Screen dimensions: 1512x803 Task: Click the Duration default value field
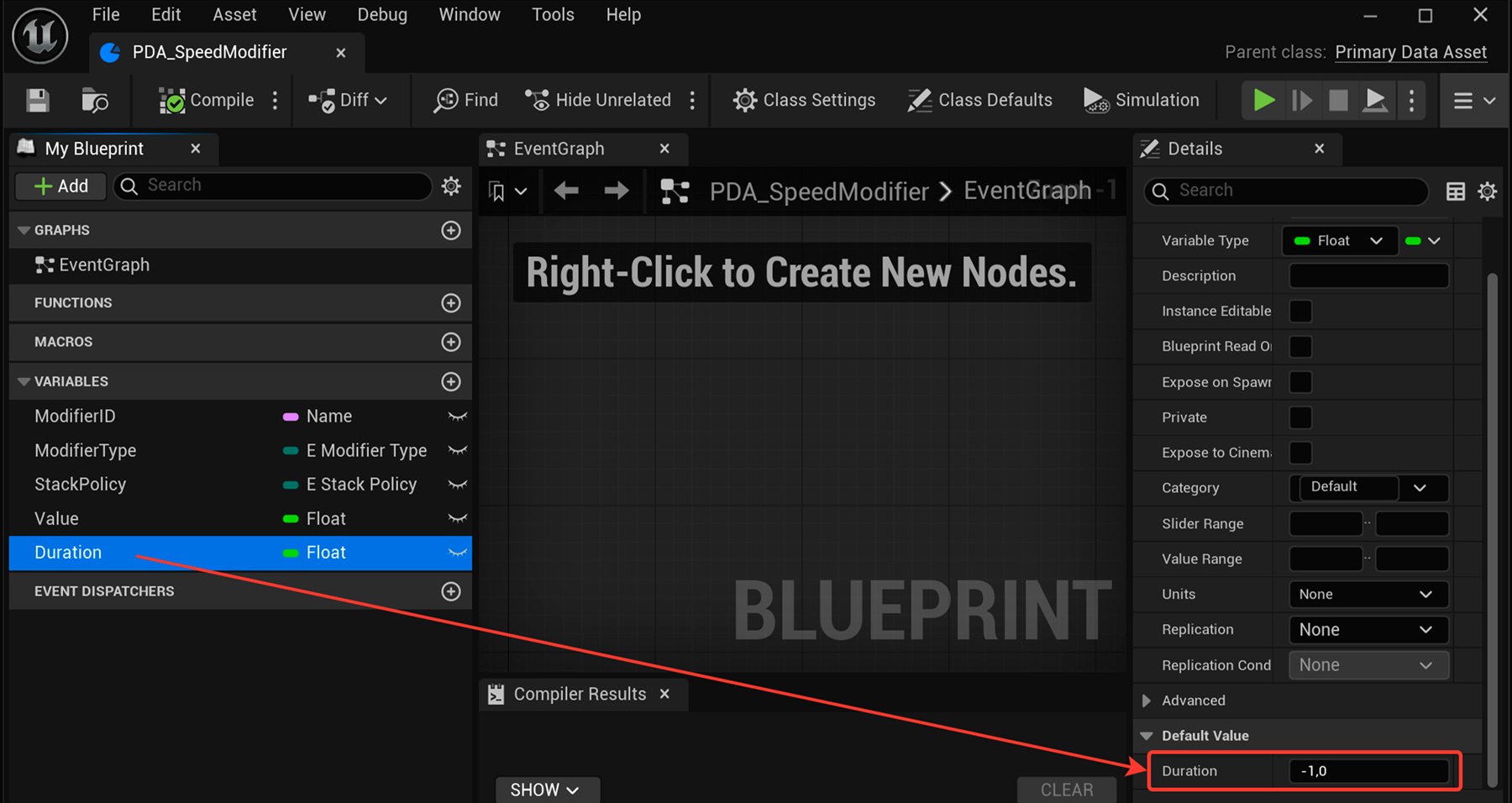tap(1368, 771)
